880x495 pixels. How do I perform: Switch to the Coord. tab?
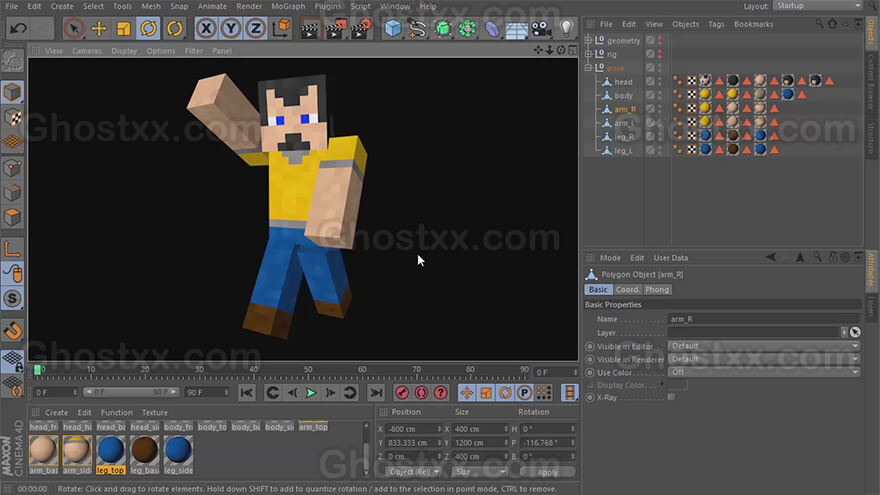(x=627, y=290)
